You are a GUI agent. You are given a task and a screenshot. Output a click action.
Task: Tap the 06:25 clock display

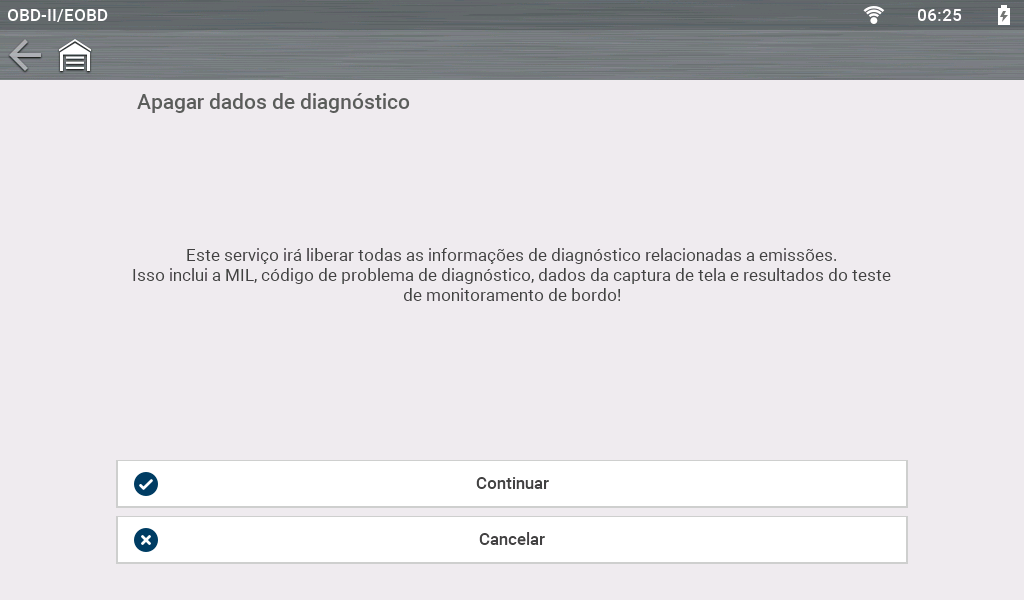click(939, 15)
